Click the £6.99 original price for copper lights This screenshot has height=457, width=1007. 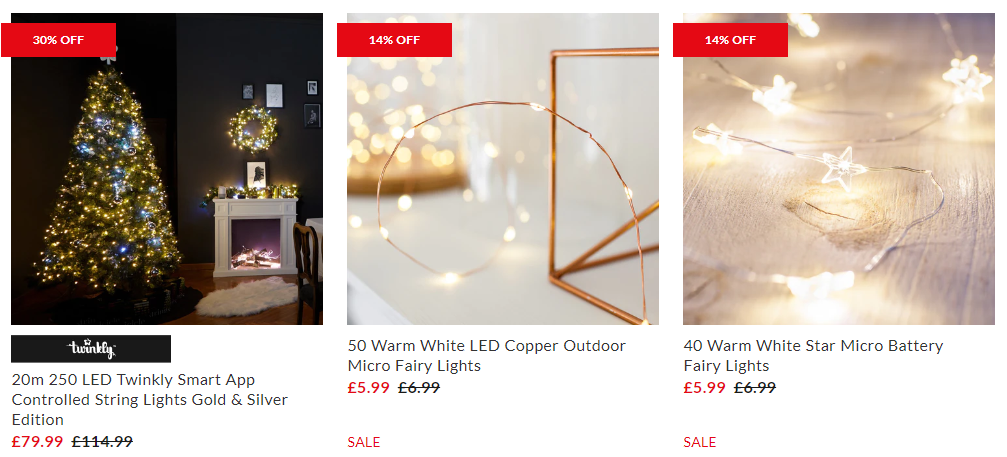click(x=419, y=388)
